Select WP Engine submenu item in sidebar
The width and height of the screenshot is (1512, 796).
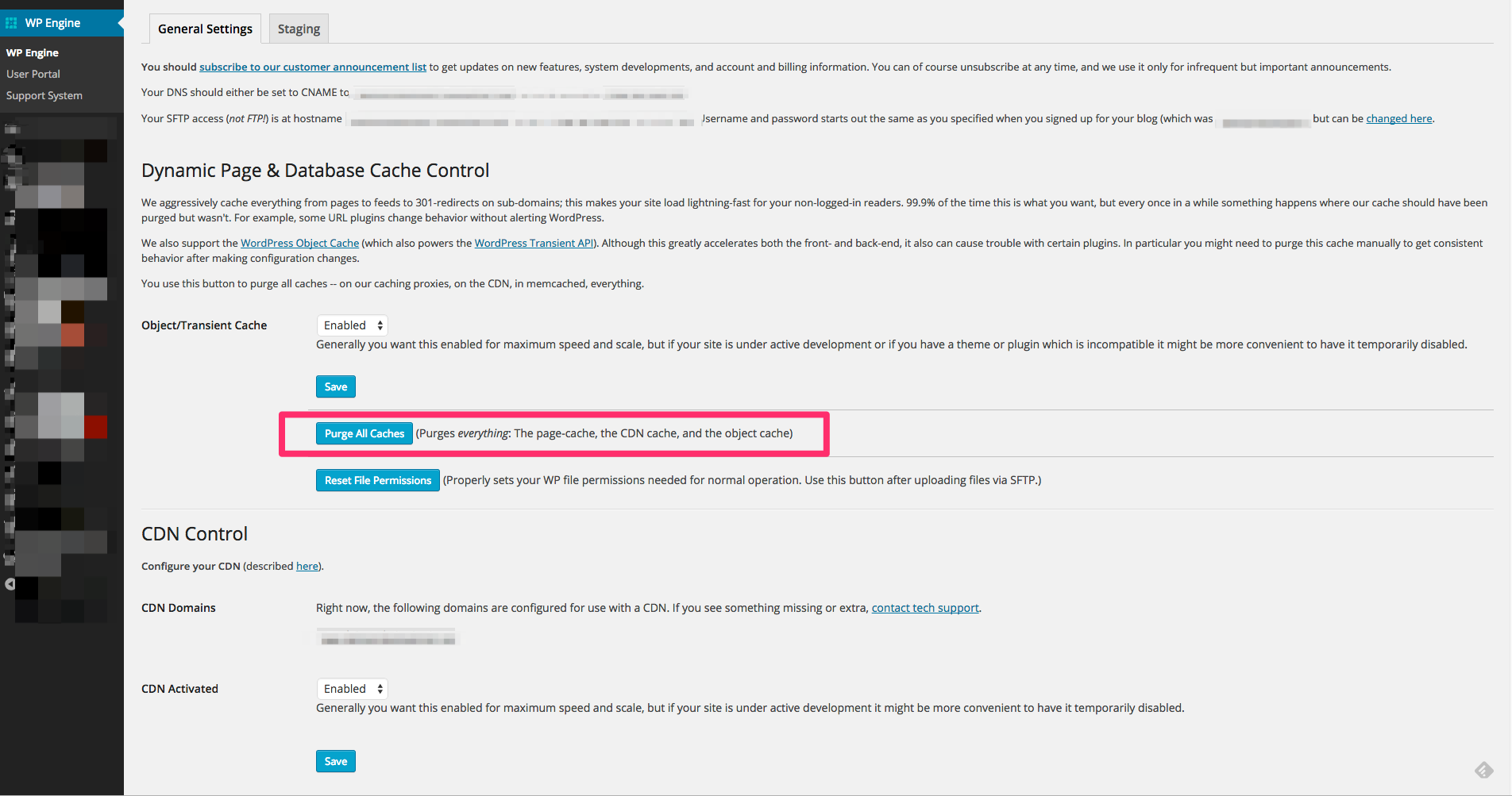33,53
